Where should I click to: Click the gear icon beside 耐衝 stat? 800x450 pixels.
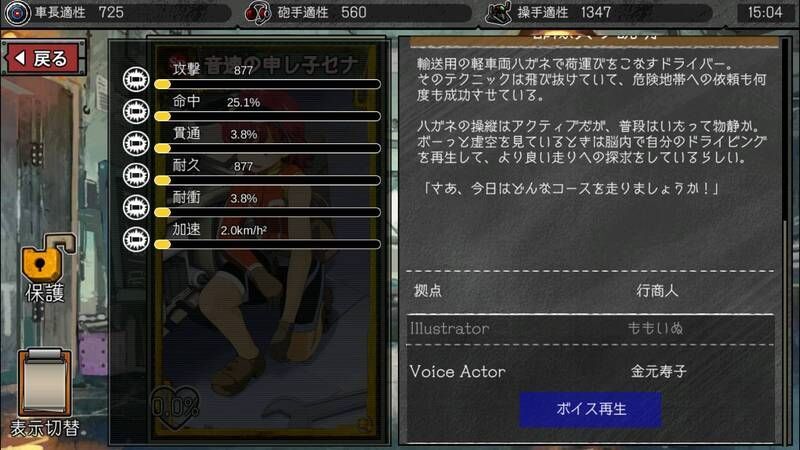[136, 207]
